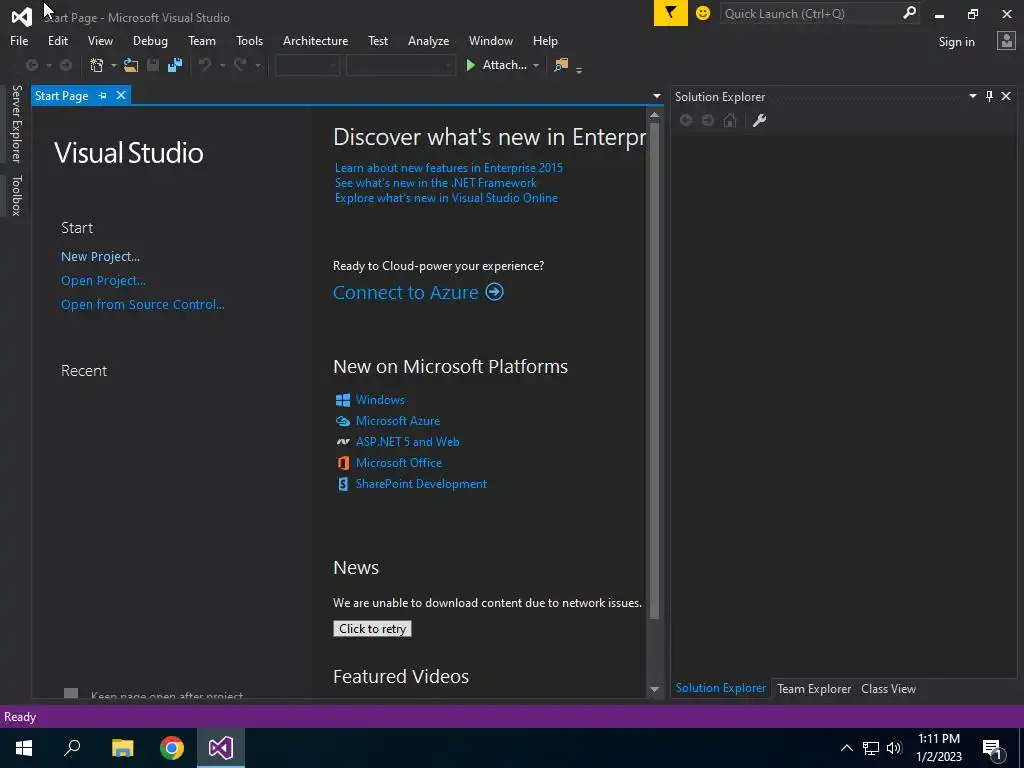The image size is (1024, 768).
Task: Click the Find in Files toolbar icon
Action: (561, 65)
